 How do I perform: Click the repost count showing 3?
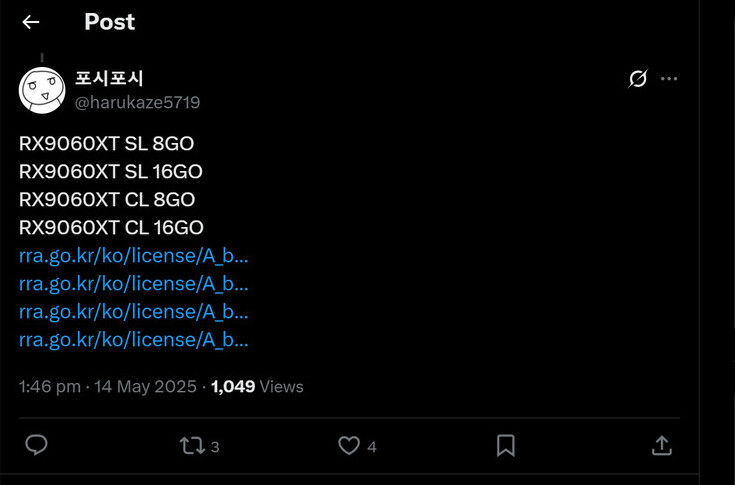(215, 447)
